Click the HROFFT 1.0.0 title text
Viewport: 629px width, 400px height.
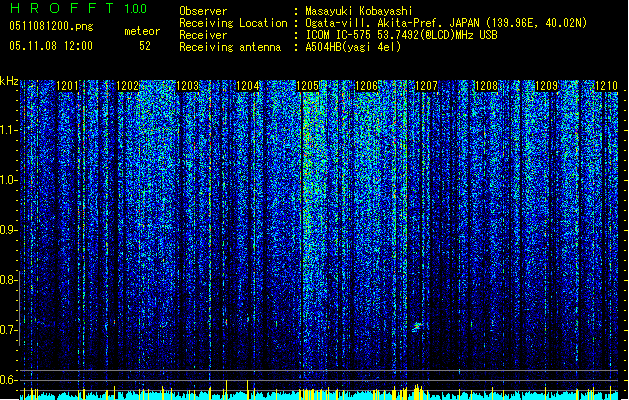78,8
